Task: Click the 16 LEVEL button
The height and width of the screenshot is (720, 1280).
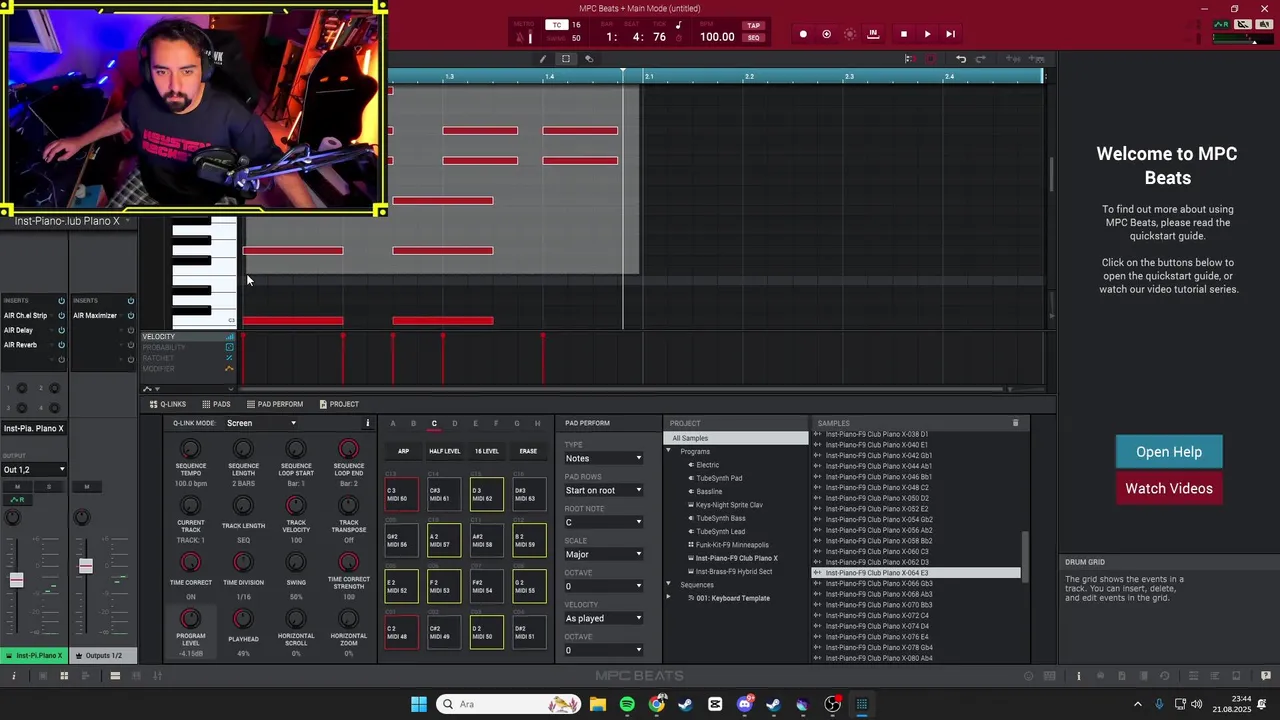Action: tap(487, 451)
